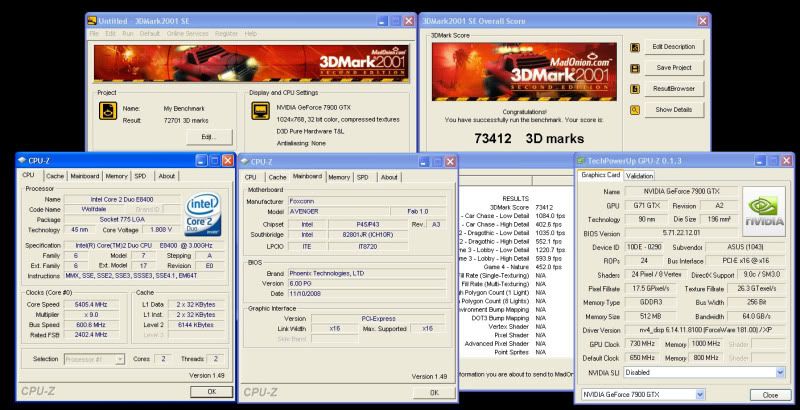Switch to SPD tab in left CPU-Z window
Viewport: 800px width, 410px height.
tap(141, 176)
